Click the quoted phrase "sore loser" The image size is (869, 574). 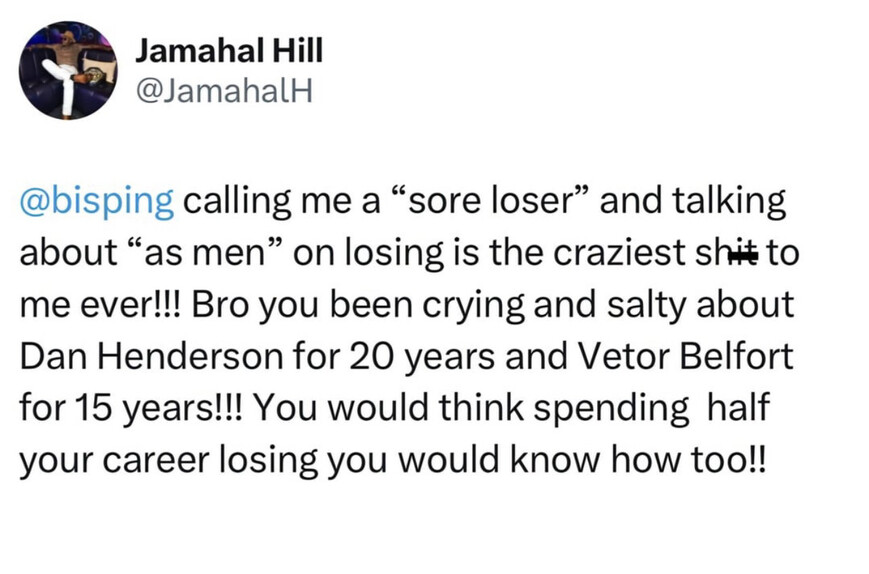489,200
